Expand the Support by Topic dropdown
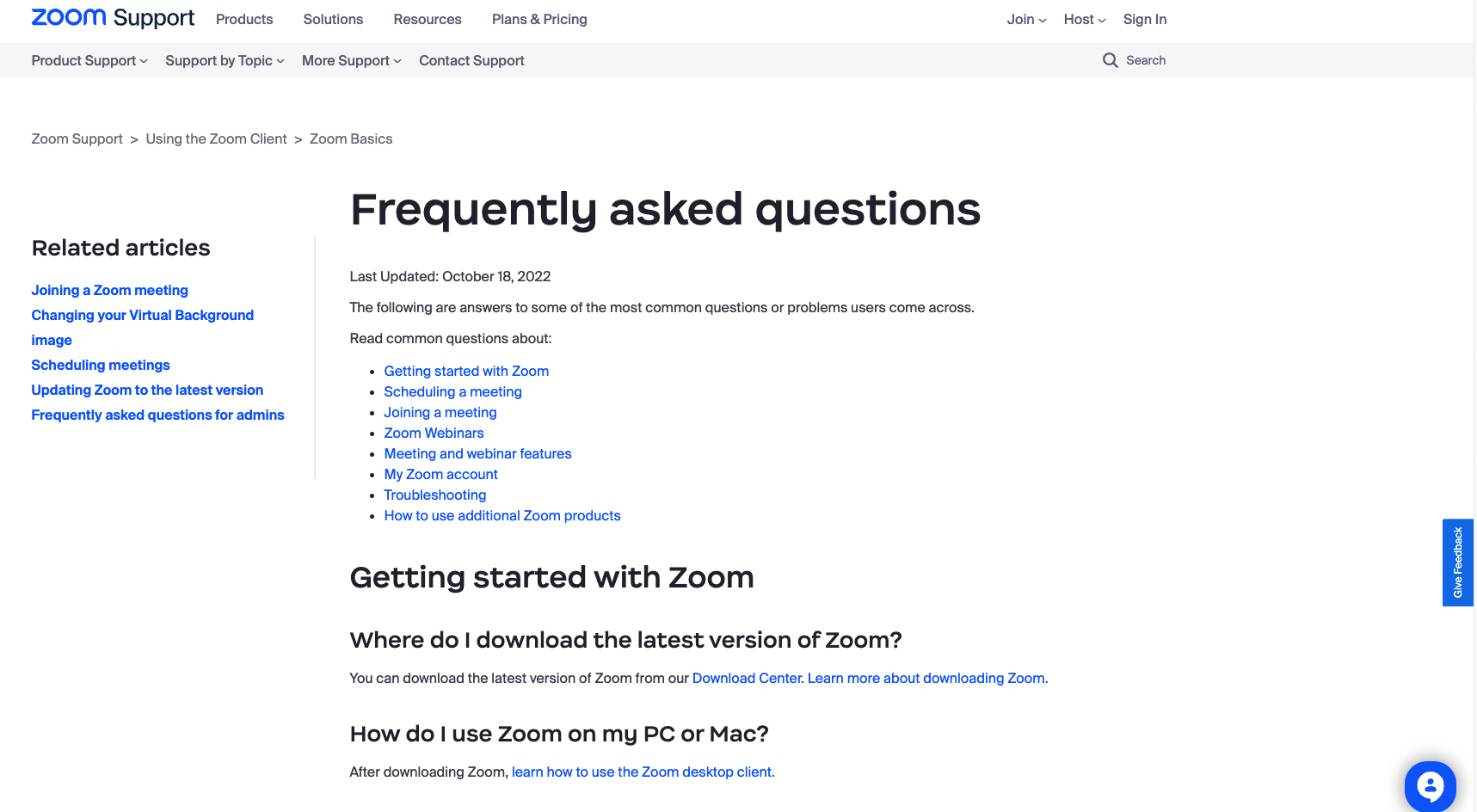Viewport: 1477px width, 812px height. 225,60
